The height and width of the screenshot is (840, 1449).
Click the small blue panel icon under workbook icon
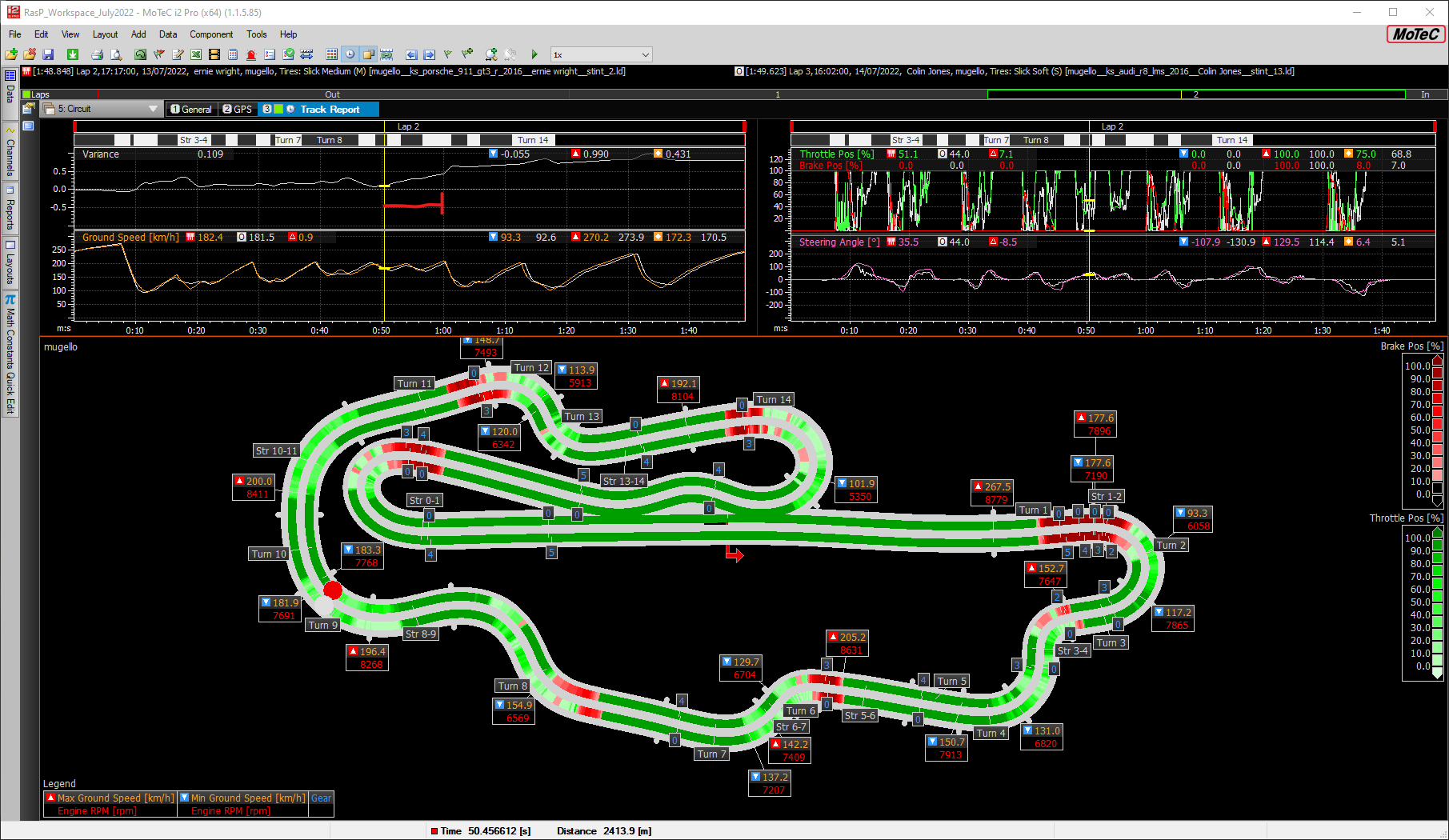[x=28, y=126]
